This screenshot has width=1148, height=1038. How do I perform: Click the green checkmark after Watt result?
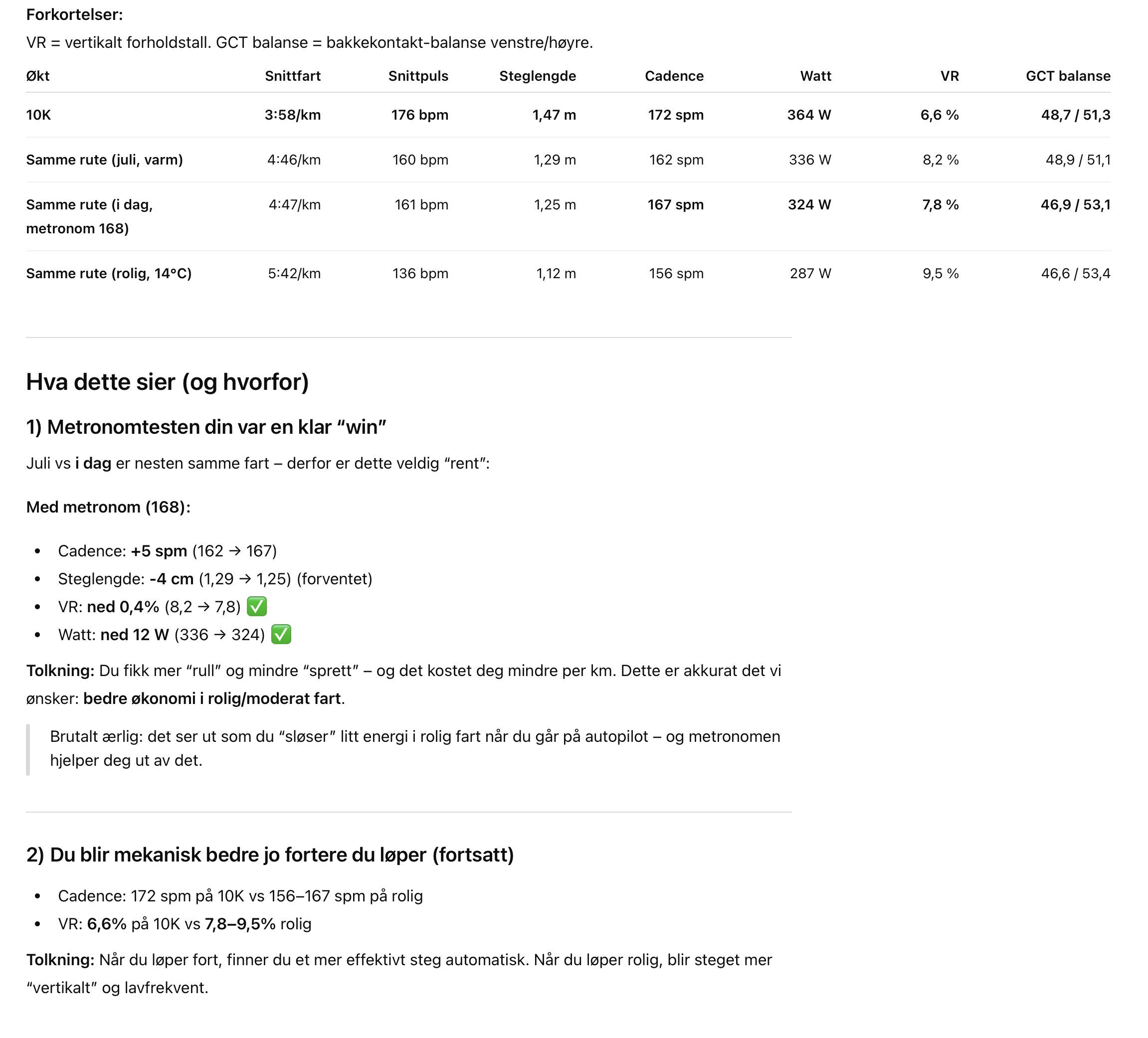281,634
